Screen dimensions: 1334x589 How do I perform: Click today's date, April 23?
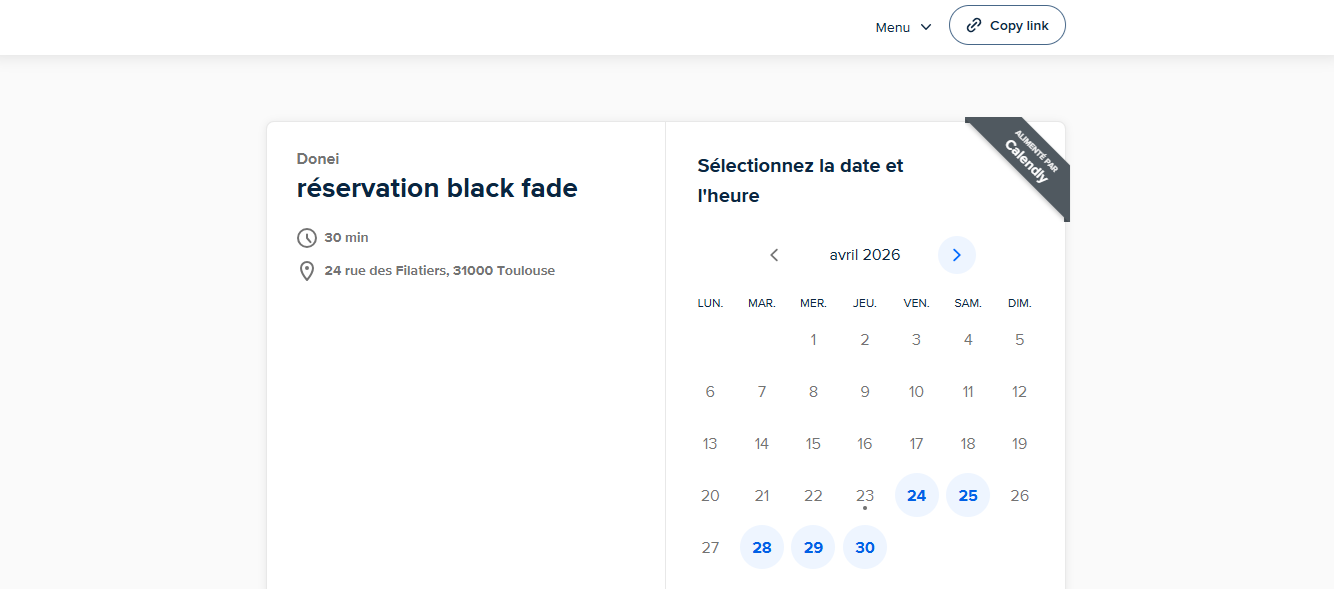click(865, 495)
